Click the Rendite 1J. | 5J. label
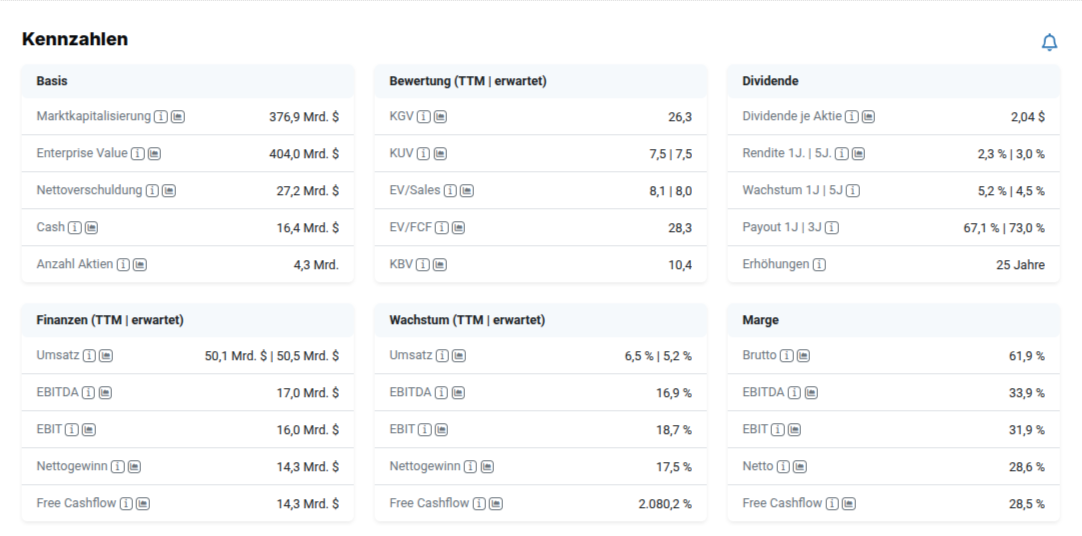Image resolution: width=1082 pixels, height=536 pixels. (787, 153)
